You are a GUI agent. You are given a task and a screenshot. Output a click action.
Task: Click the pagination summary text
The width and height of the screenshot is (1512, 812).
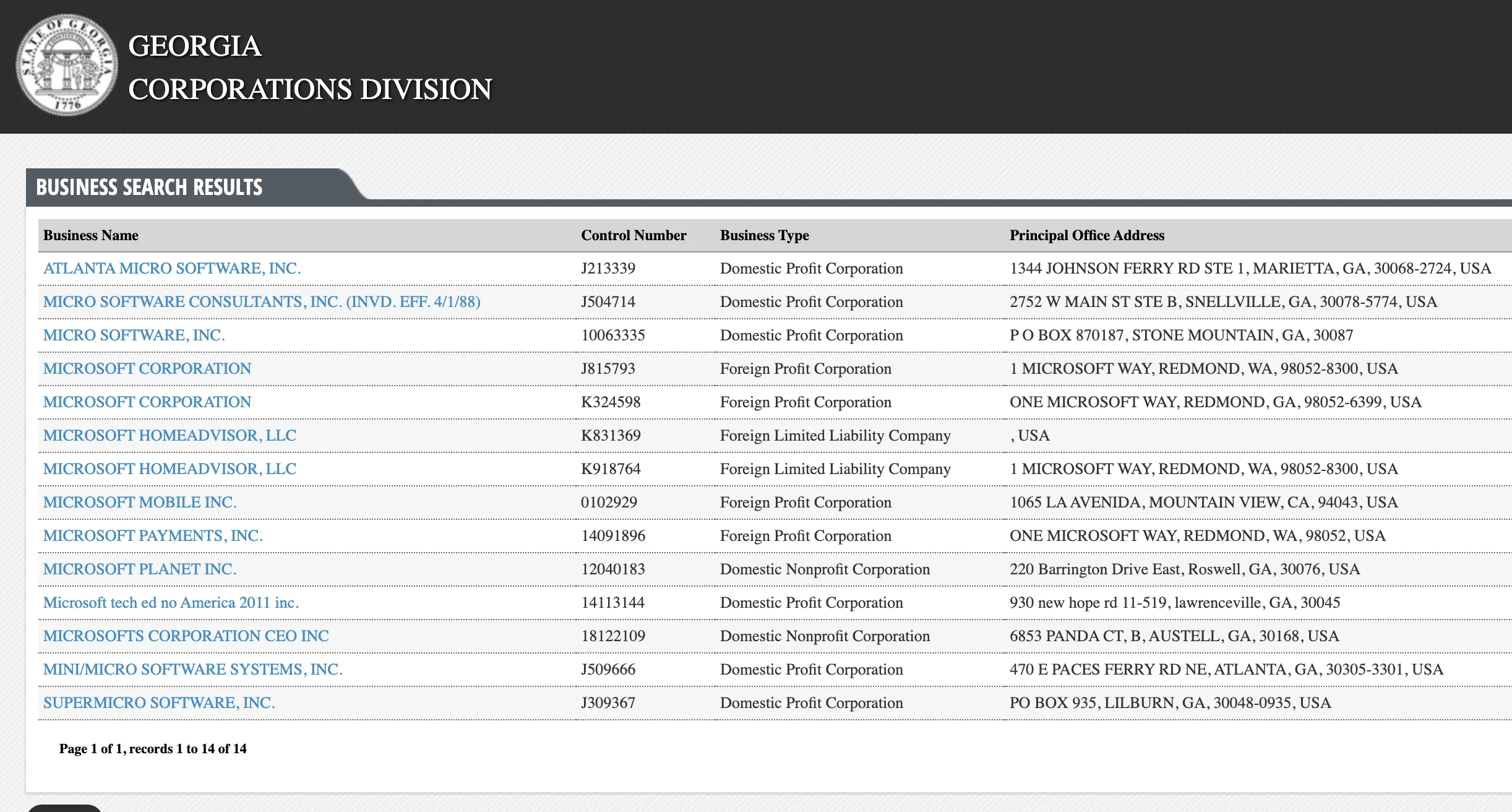[x=153, y=749]
